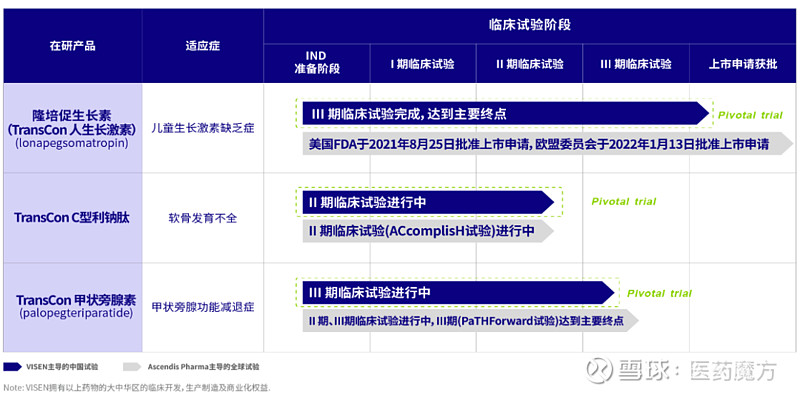This screenshot has width=800, height=395.
Task: Click the I 期临床试验 header cell
Action: click(x=423, y=63)
